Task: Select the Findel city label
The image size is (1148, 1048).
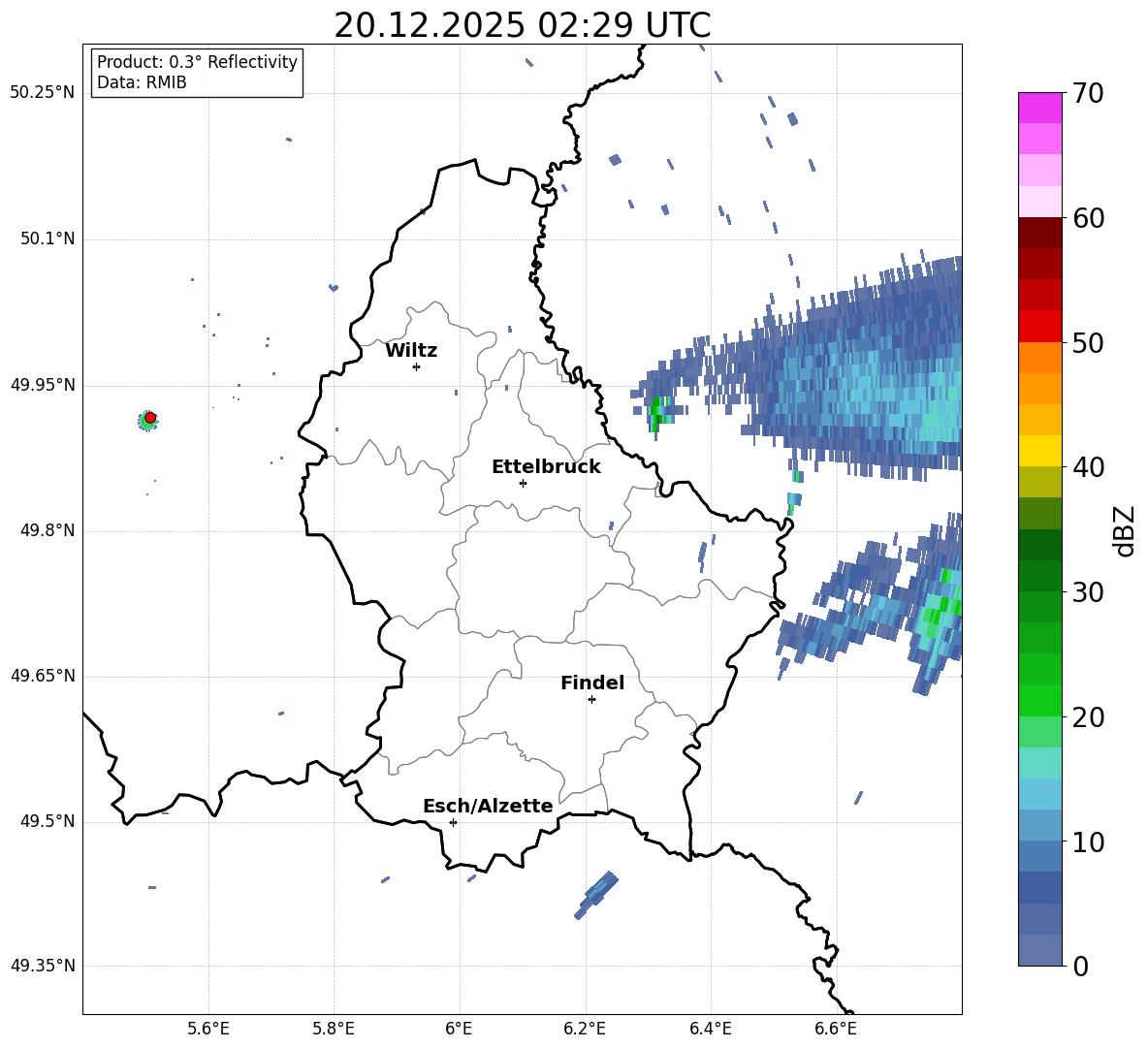Action: (592, 683)
